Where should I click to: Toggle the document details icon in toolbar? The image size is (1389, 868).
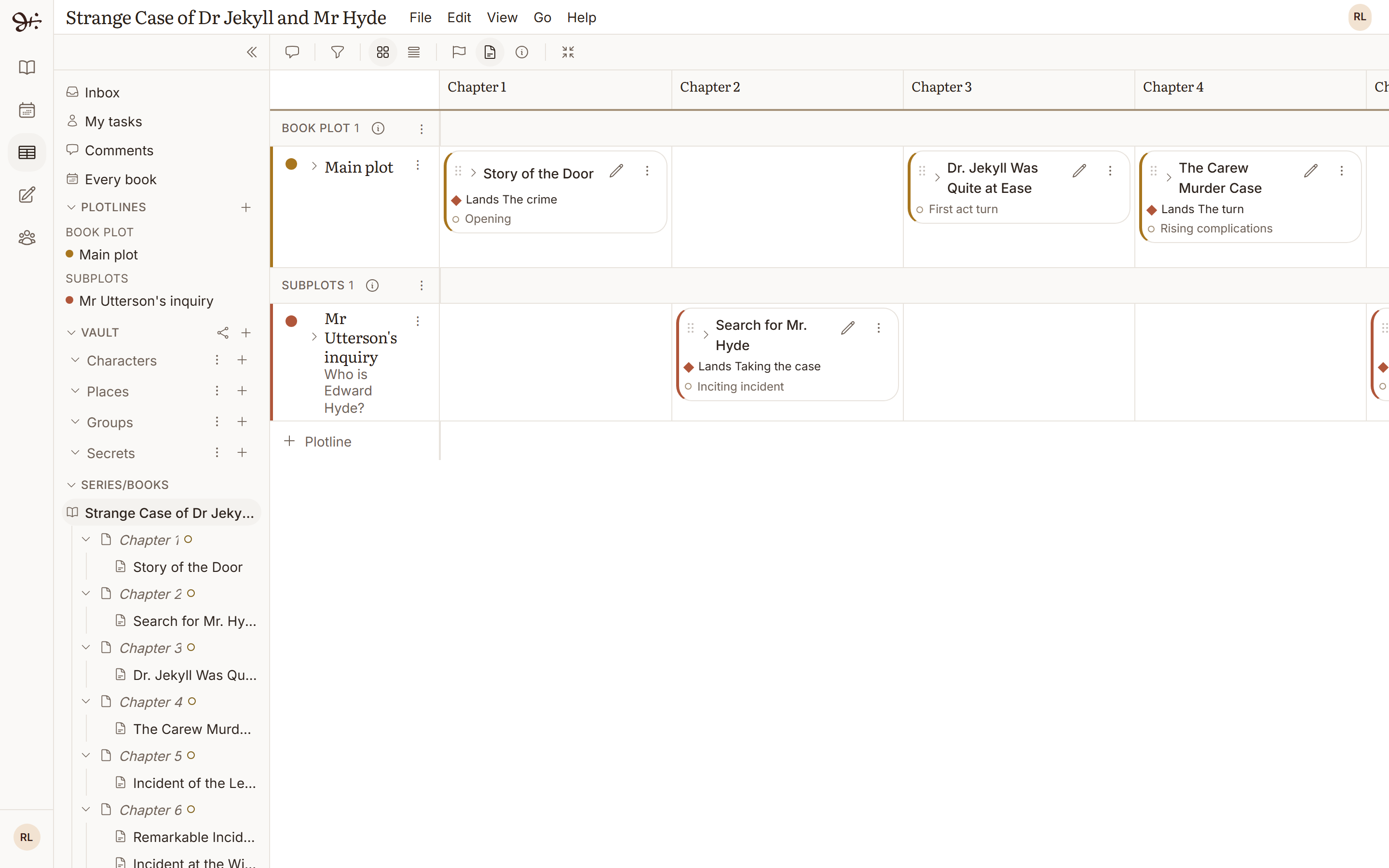click(x=490, y=52)
